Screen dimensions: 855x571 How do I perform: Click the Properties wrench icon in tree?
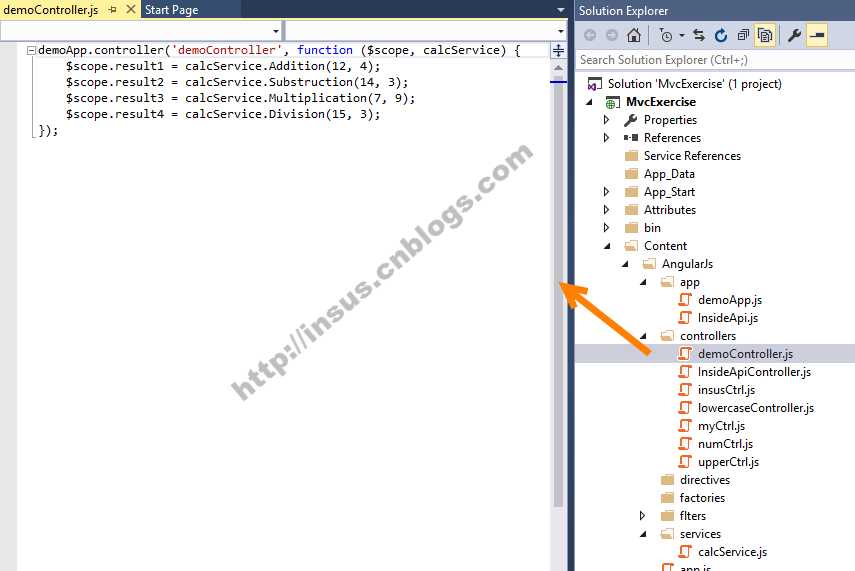pyautogui.click(x=631, y=120)
